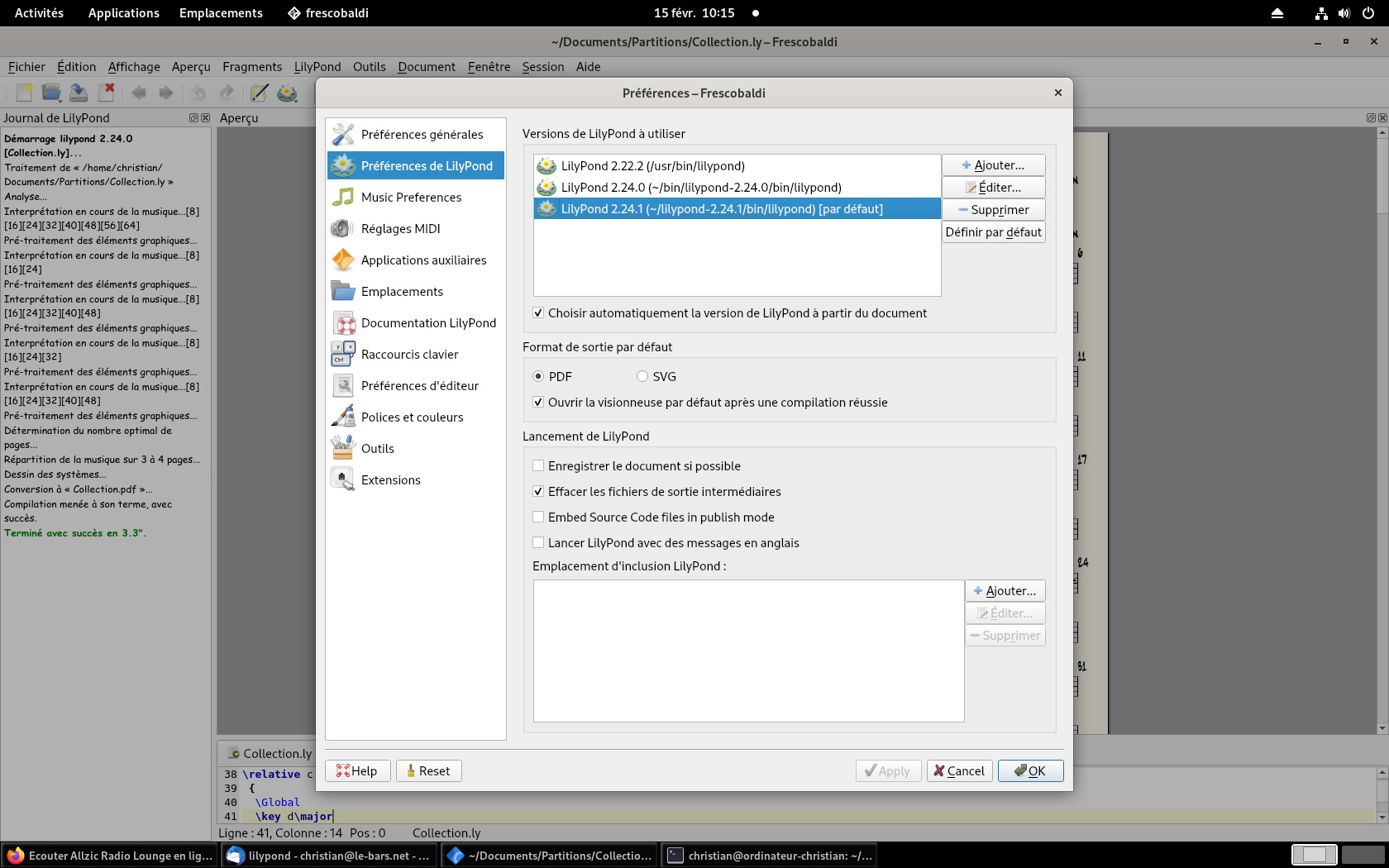Open Extensions page in preferences sidebar
The image size is (1389, 868).
click(416, 479)
